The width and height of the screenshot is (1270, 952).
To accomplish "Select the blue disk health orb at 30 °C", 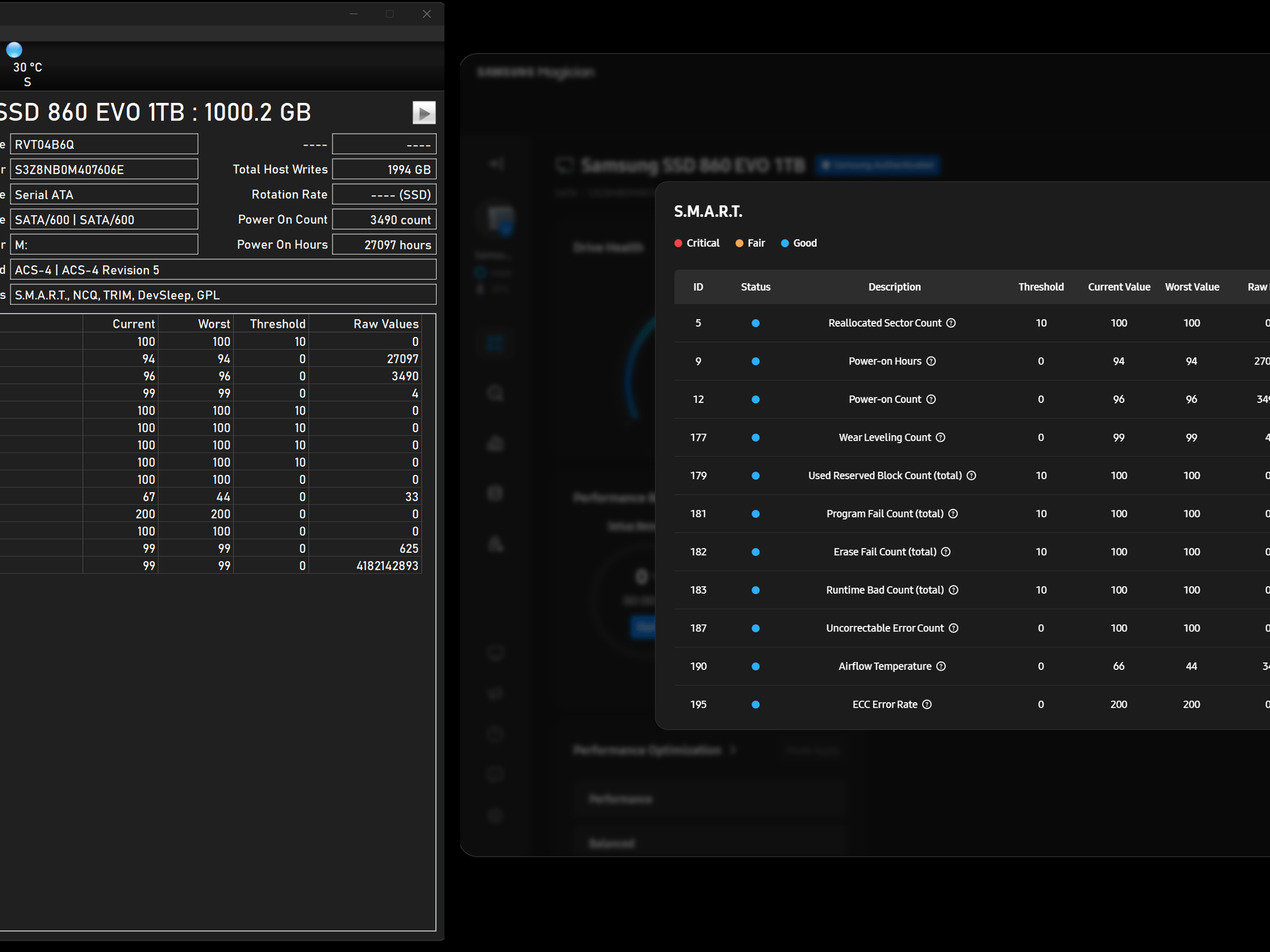I will point(14,50).
